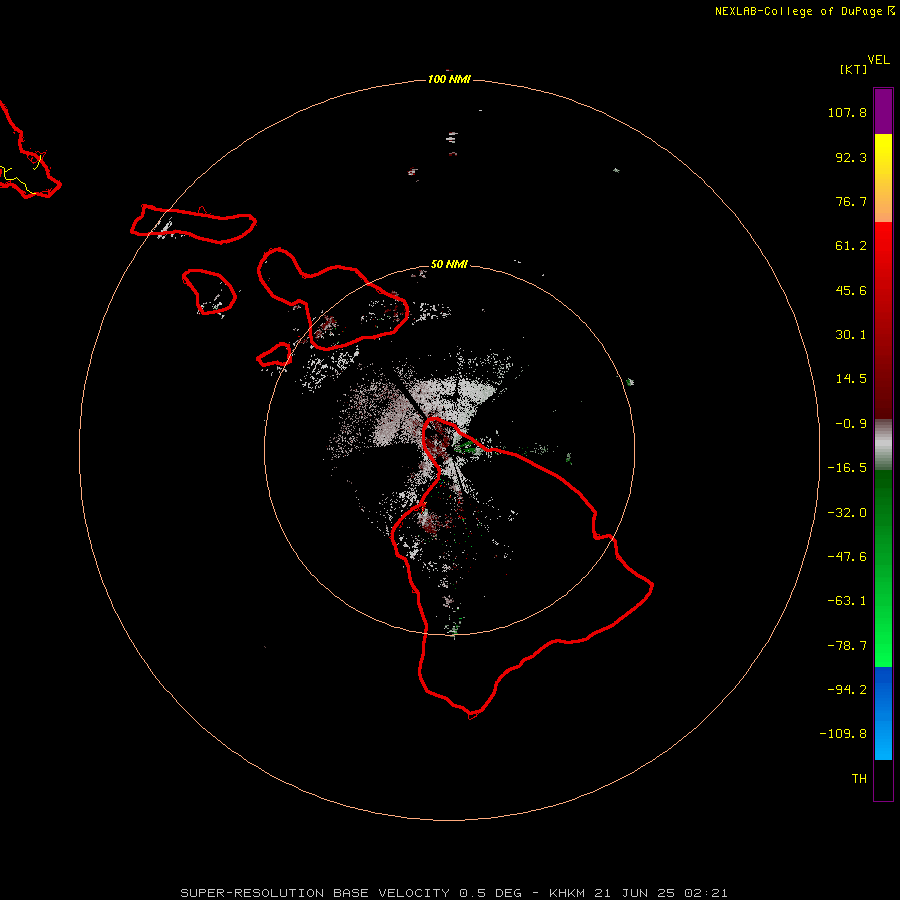This screenshot has width=900, height=900.
Task: Click the 107.8 velocity scale value
Action: [x=847, y=112]
